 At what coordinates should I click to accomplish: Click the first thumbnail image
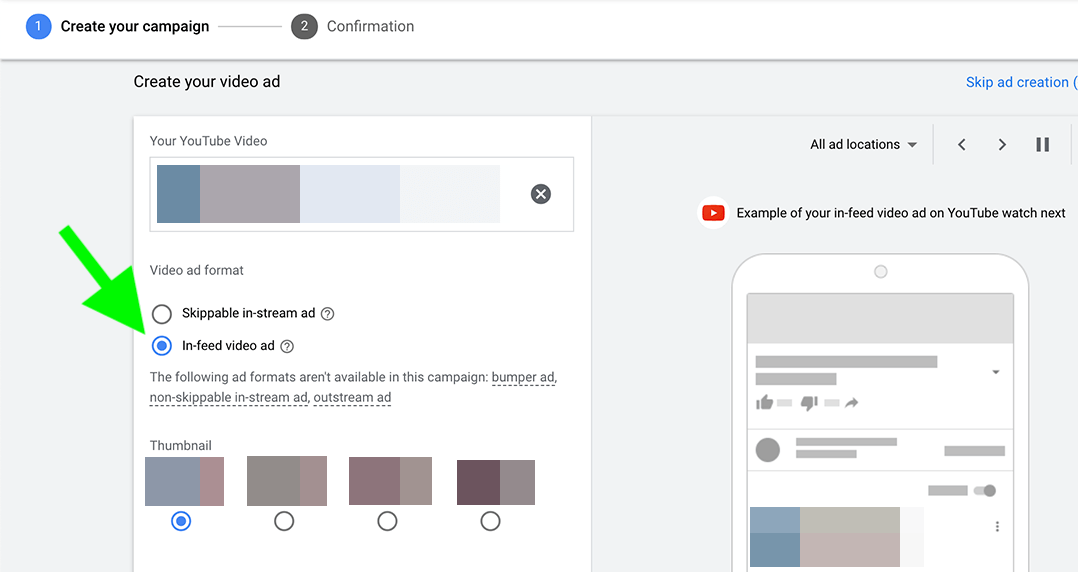[x=184, y=481]
